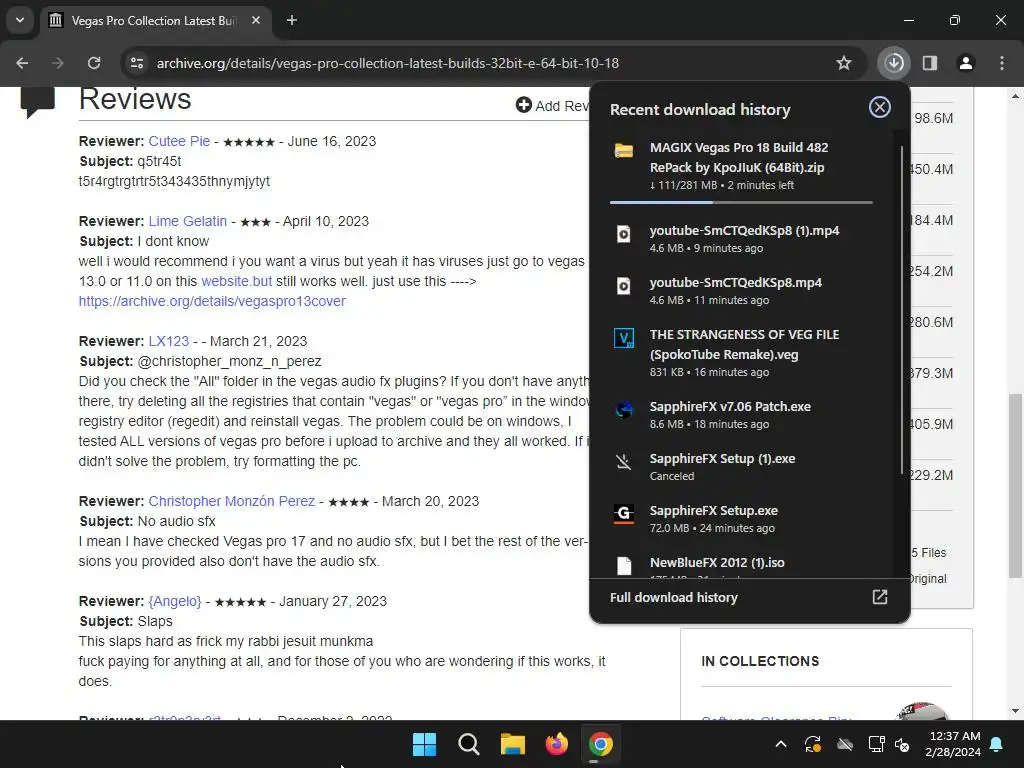Open reviewer Lime Gelatin's profile
Viewport: 1024px width, 768px height.
(187, 221)
